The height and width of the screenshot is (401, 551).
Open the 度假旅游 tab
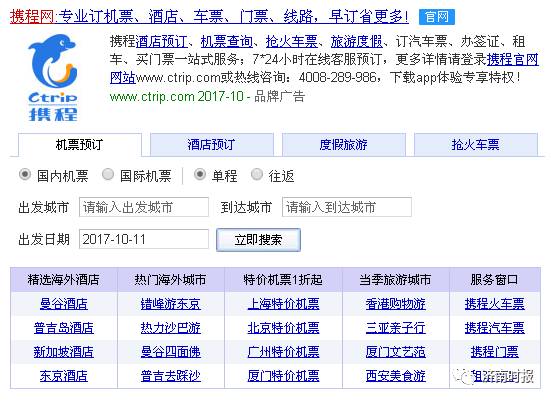pos(344,144)
